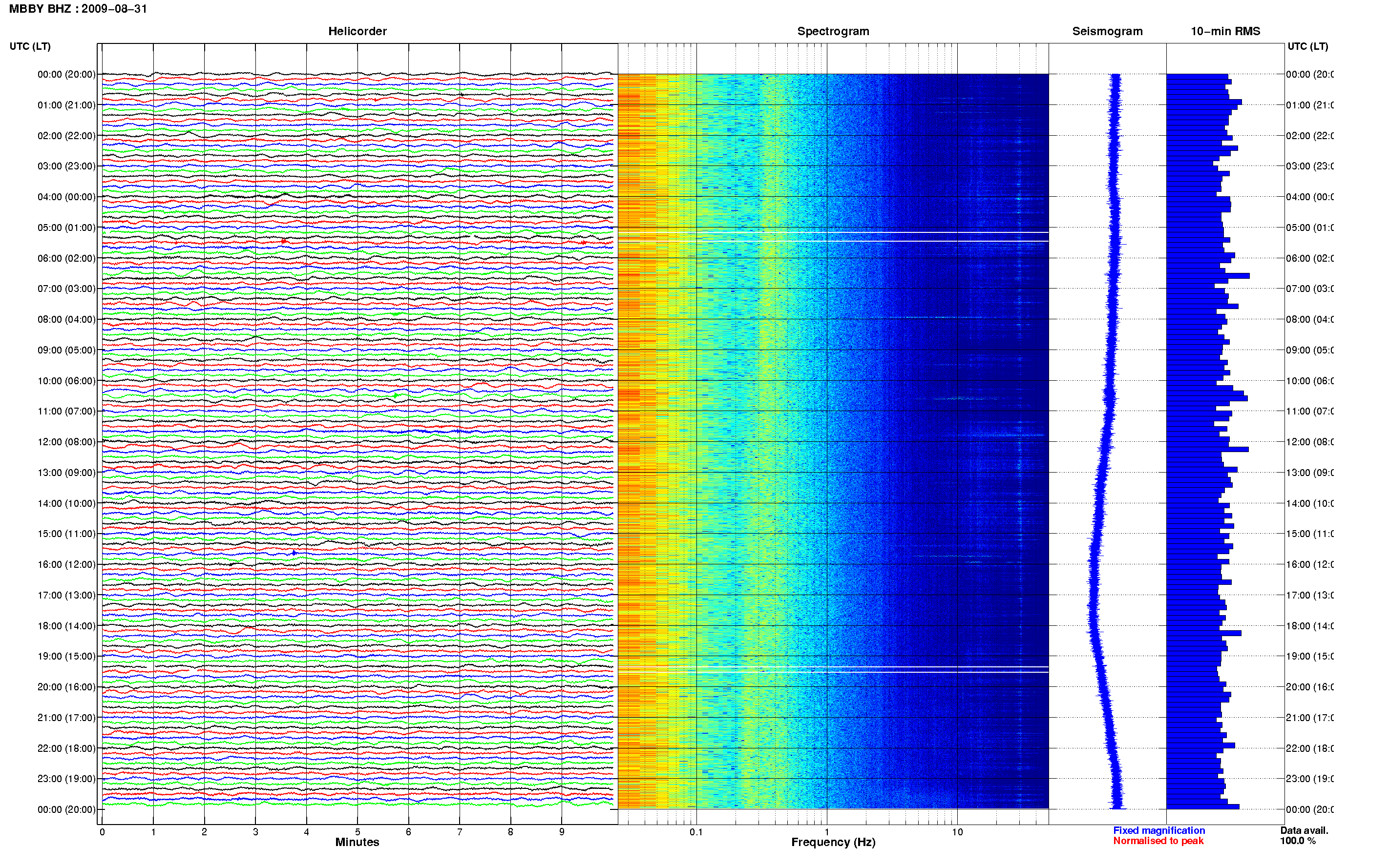Click the Data avail. label
This screenshot has height=868, width=1389.
(1304, 831)
